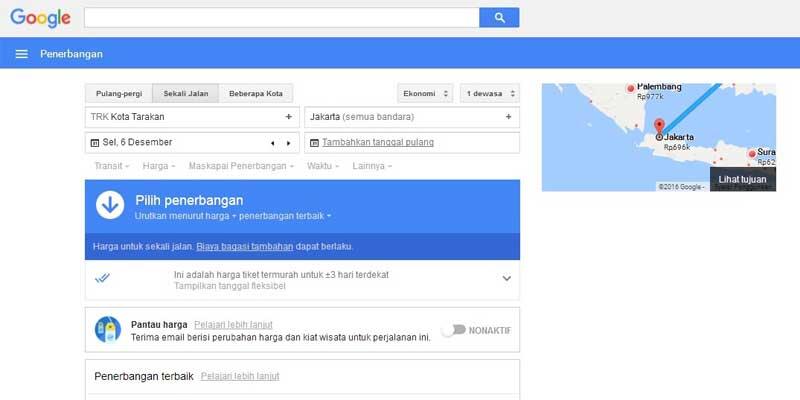Click Tampilkan tanggal fleksibel
Image resolution: width=800 pixels, height=400 pixels.
230,286
